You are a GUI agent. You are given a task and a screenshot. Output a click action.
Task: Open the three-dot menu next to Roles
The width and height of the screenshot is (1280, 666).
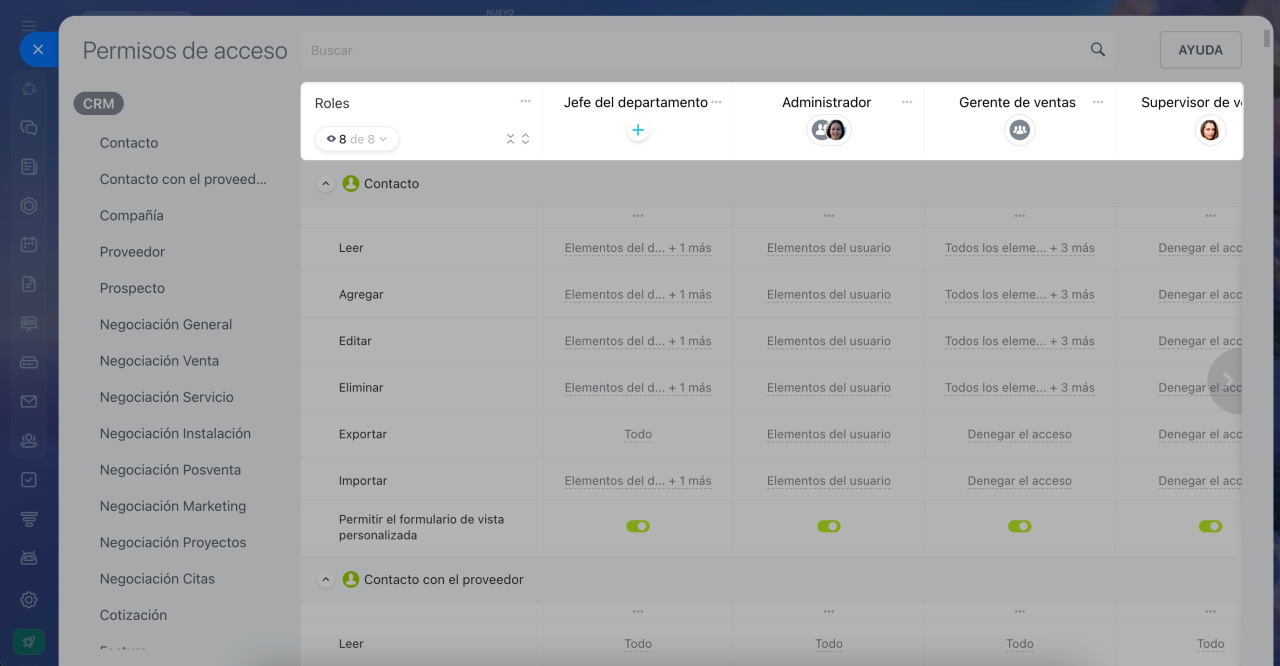[x=525, y=101]
